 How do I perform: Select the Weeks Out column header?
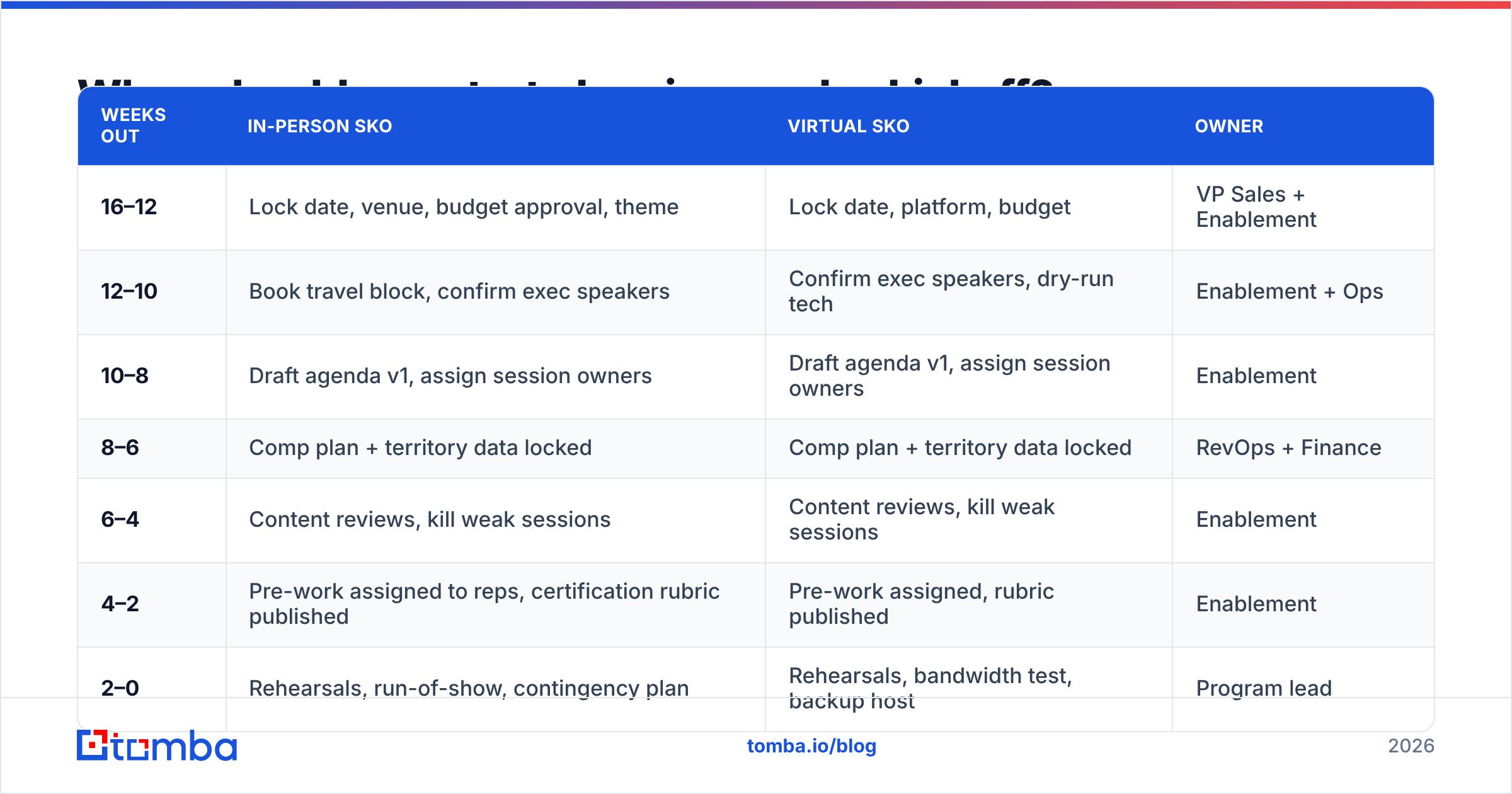pyautogui.click(x=134, y=125)
